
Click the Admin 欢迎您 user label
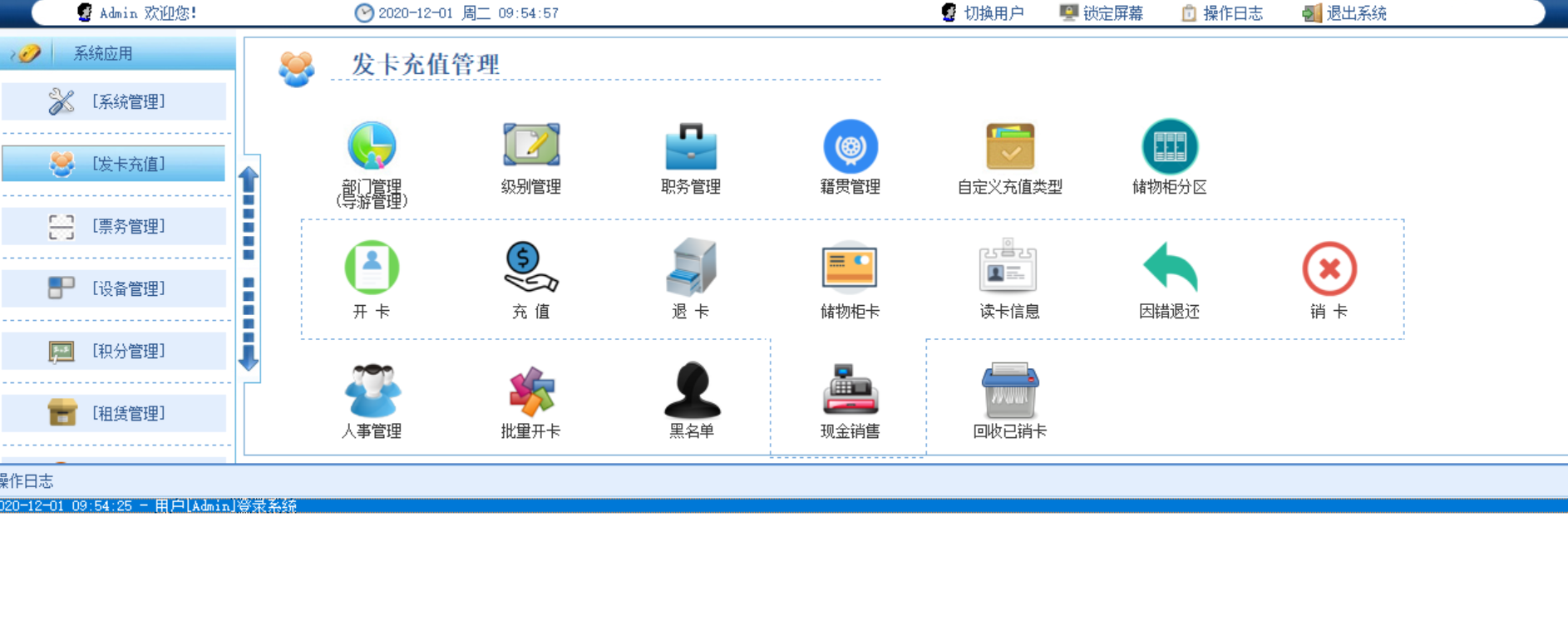click(137, 12)
